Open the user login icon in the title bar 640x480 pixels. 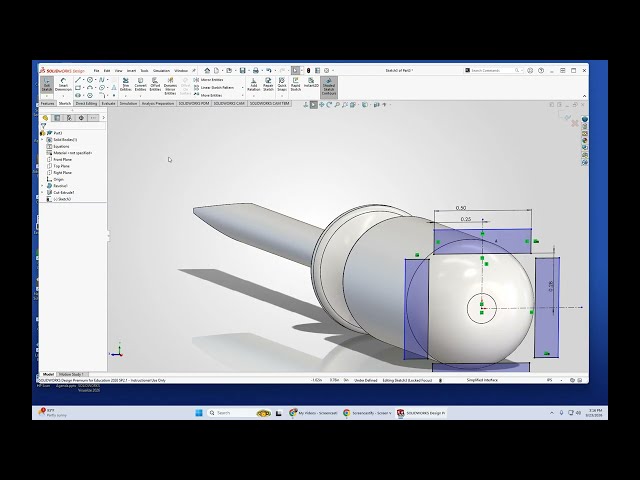[530, 70]
